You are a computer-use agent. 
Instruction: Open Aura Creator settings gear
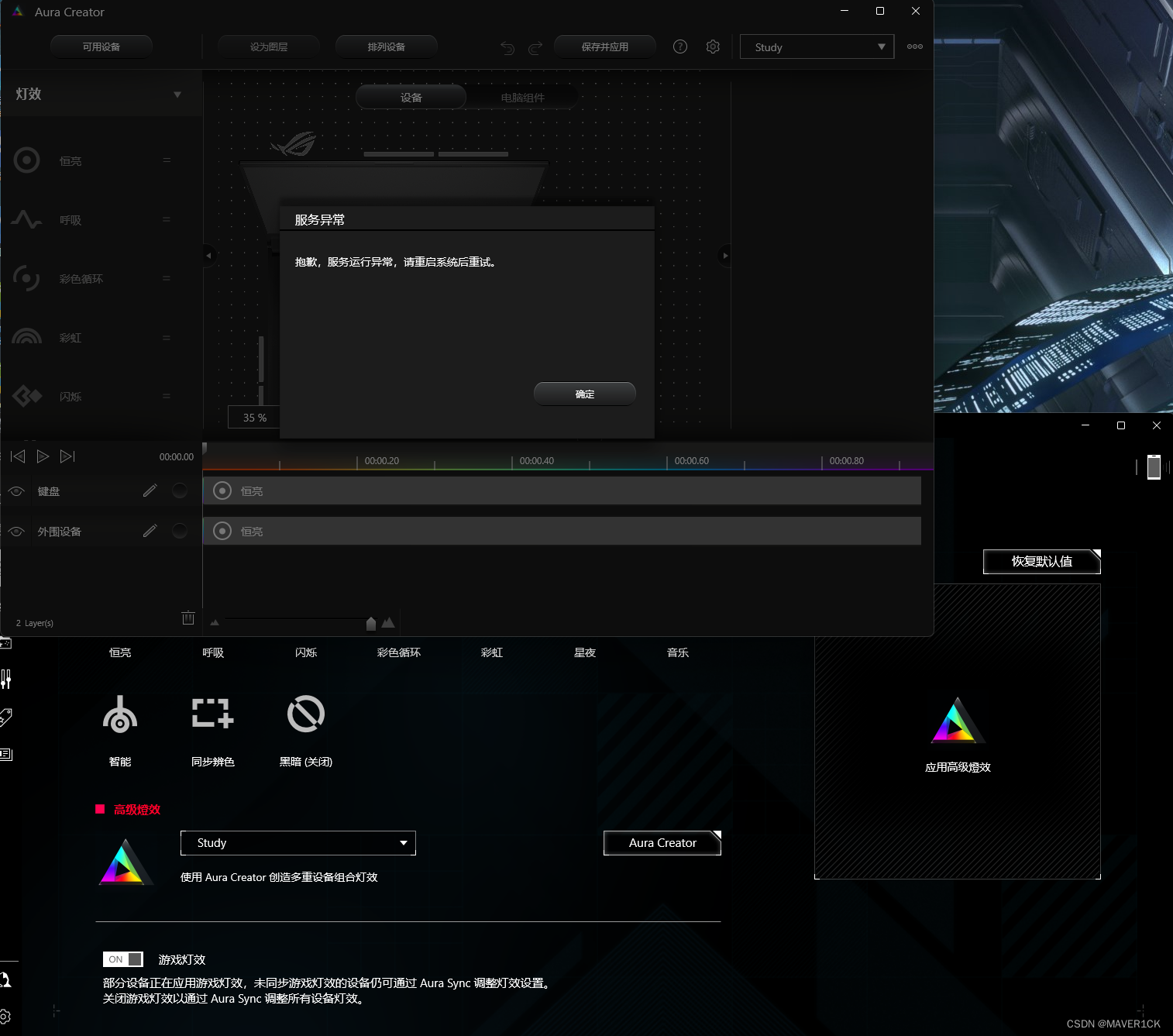[x=713, y=46]
